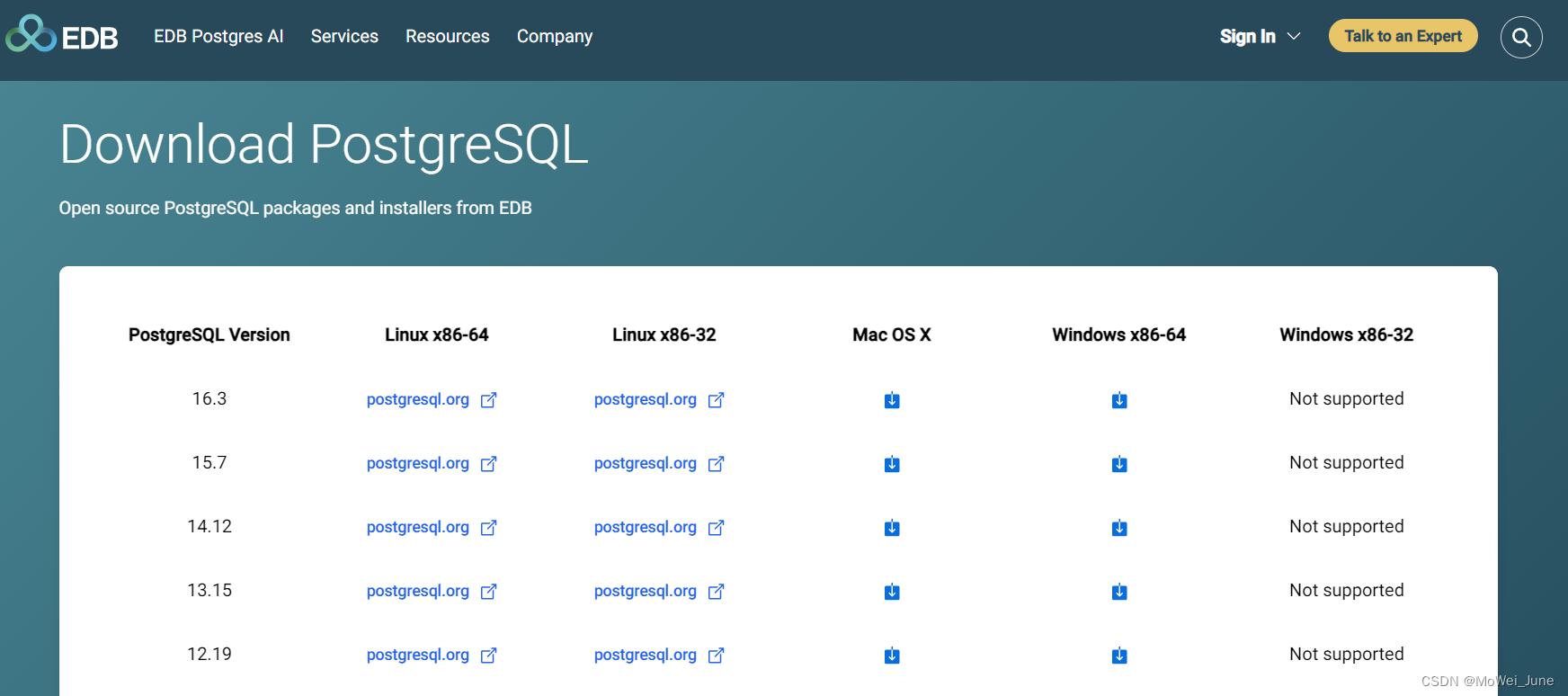Image resolution: width=1568 pixels, height=696 pixels.
Task: Click the EDB logo
Action: [x=62, y=35]
